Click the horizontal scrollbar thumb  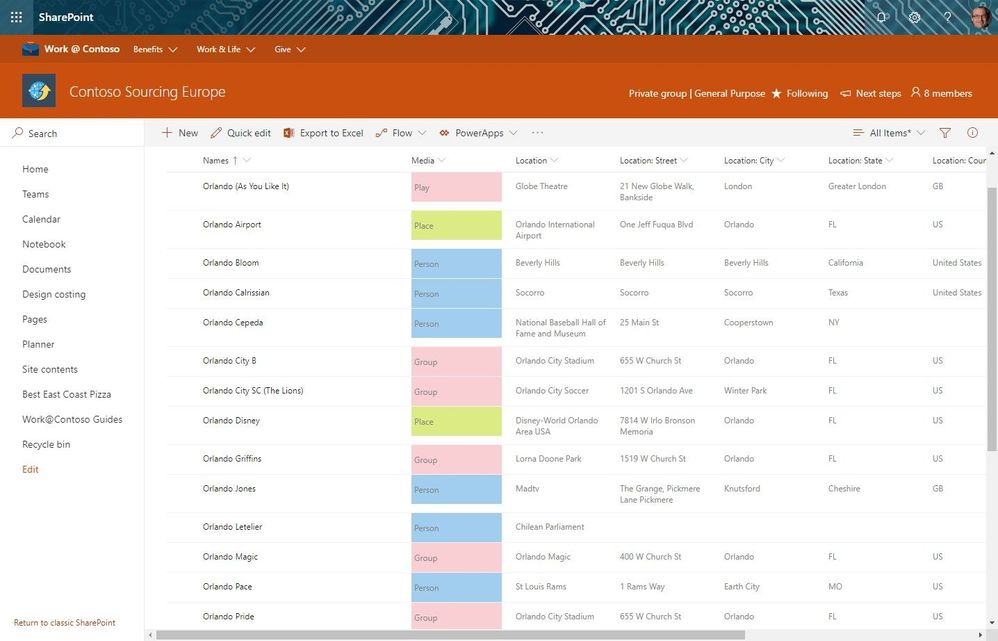(450, 635)
